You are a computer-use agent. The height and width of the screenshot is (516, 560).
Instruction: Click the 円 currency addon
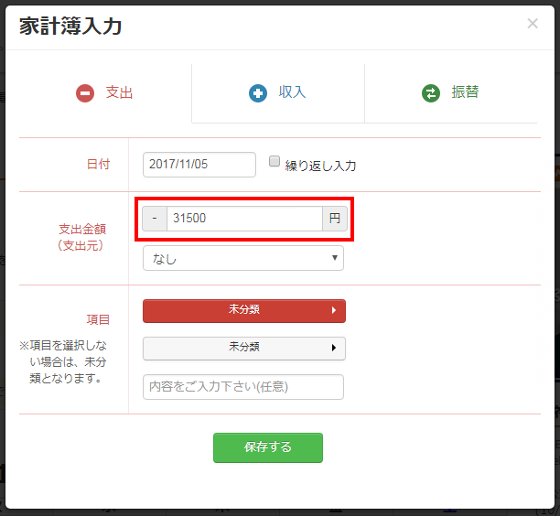335,218
